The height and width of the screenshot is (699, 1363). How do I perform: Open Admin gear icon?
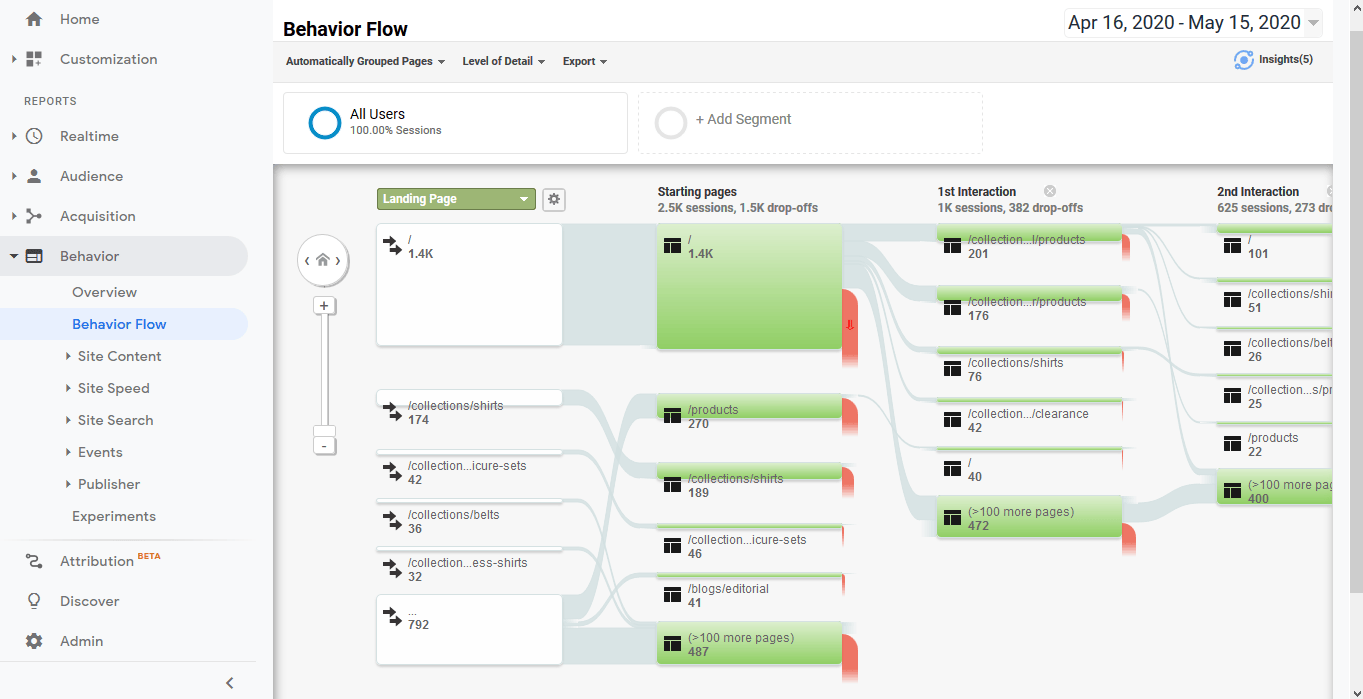[x=34, y=641]
